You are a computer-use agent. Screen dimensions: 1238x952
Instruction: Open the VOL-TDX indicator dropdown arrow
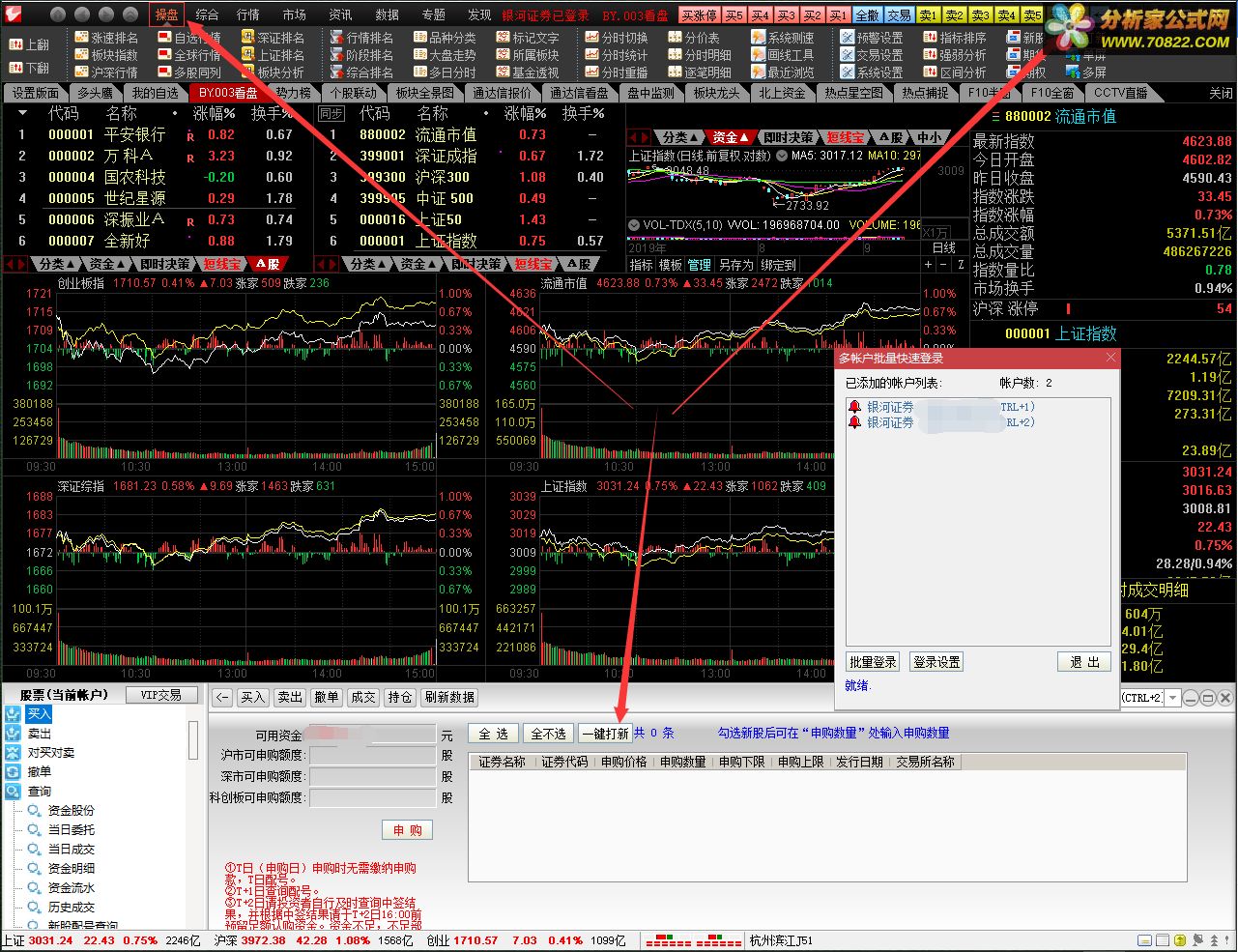coord(634,225)
